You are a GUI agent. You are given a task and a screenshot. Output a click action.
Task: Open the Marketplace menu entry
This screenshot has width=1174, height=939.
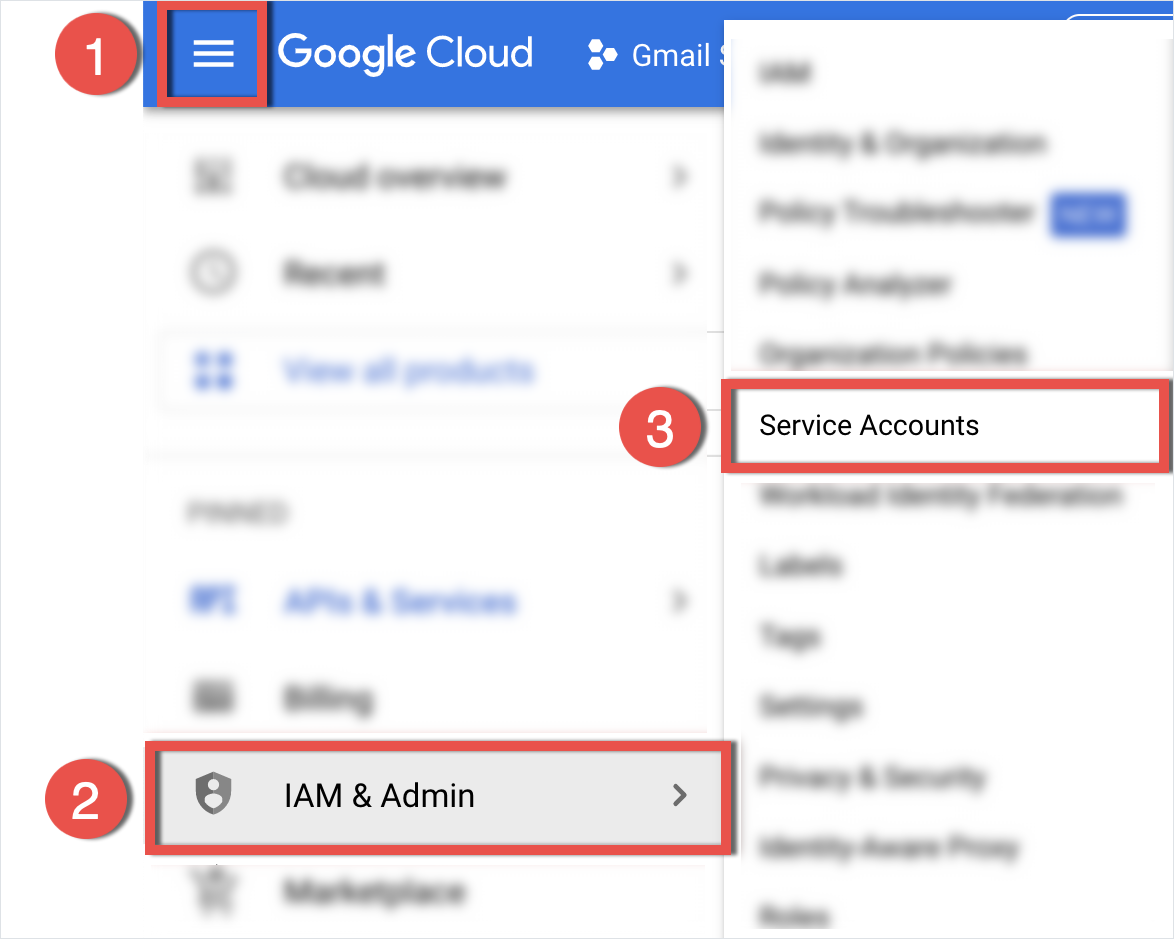pos(428,891)
